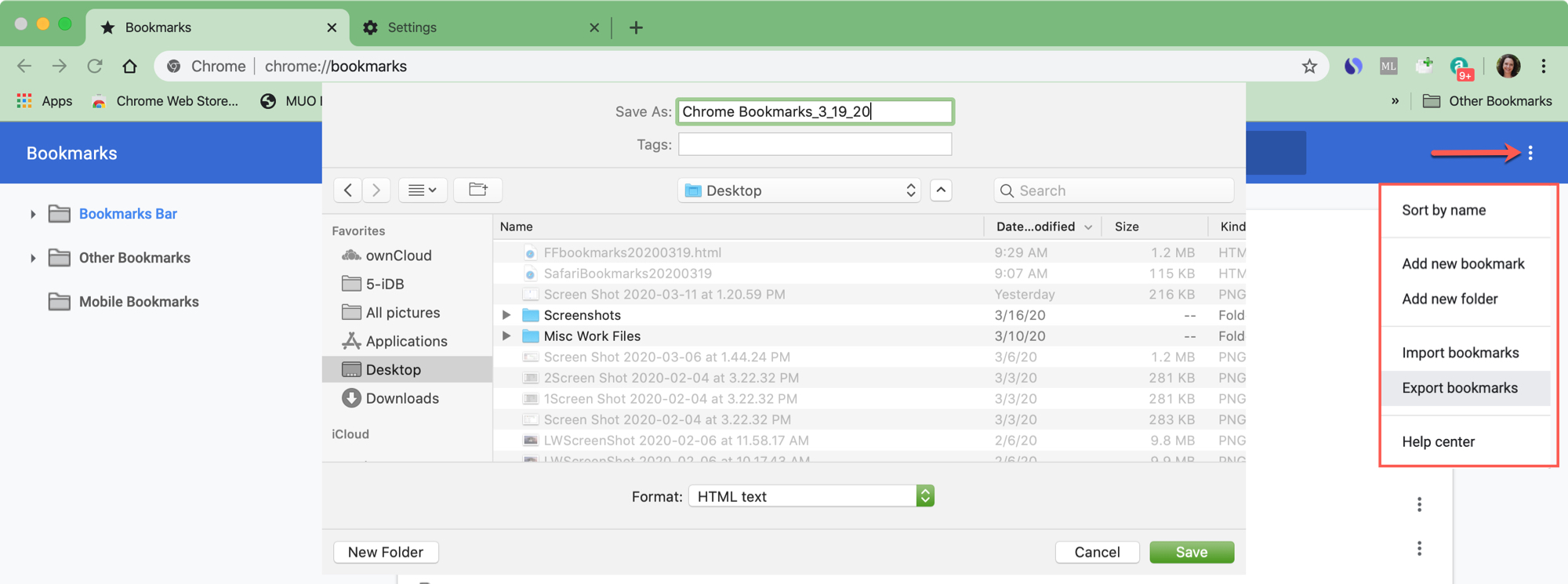This screenshot has height=584, width=1568.
Task: Click the green Save button
Action: coord(1192,552)
